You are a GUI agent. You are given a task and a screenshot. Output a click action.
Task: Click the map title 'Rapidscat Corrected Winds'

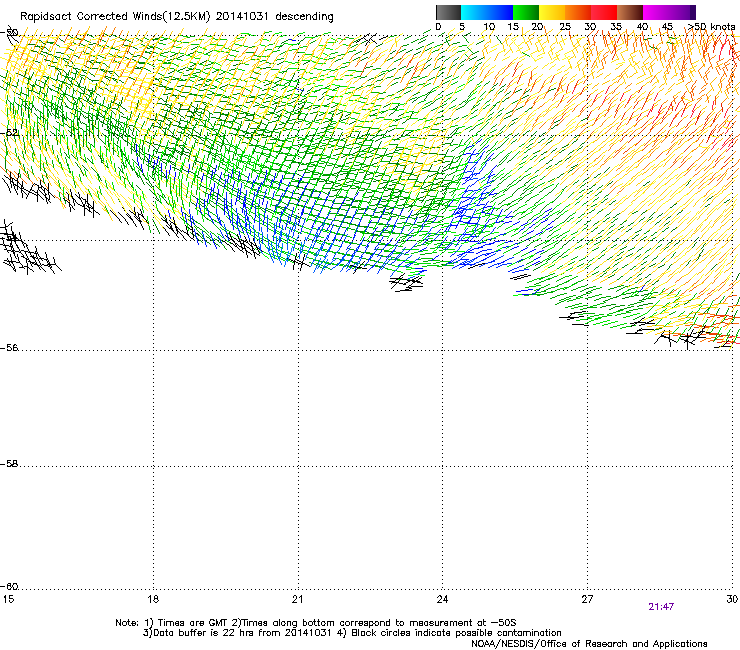tap(91, 17)
